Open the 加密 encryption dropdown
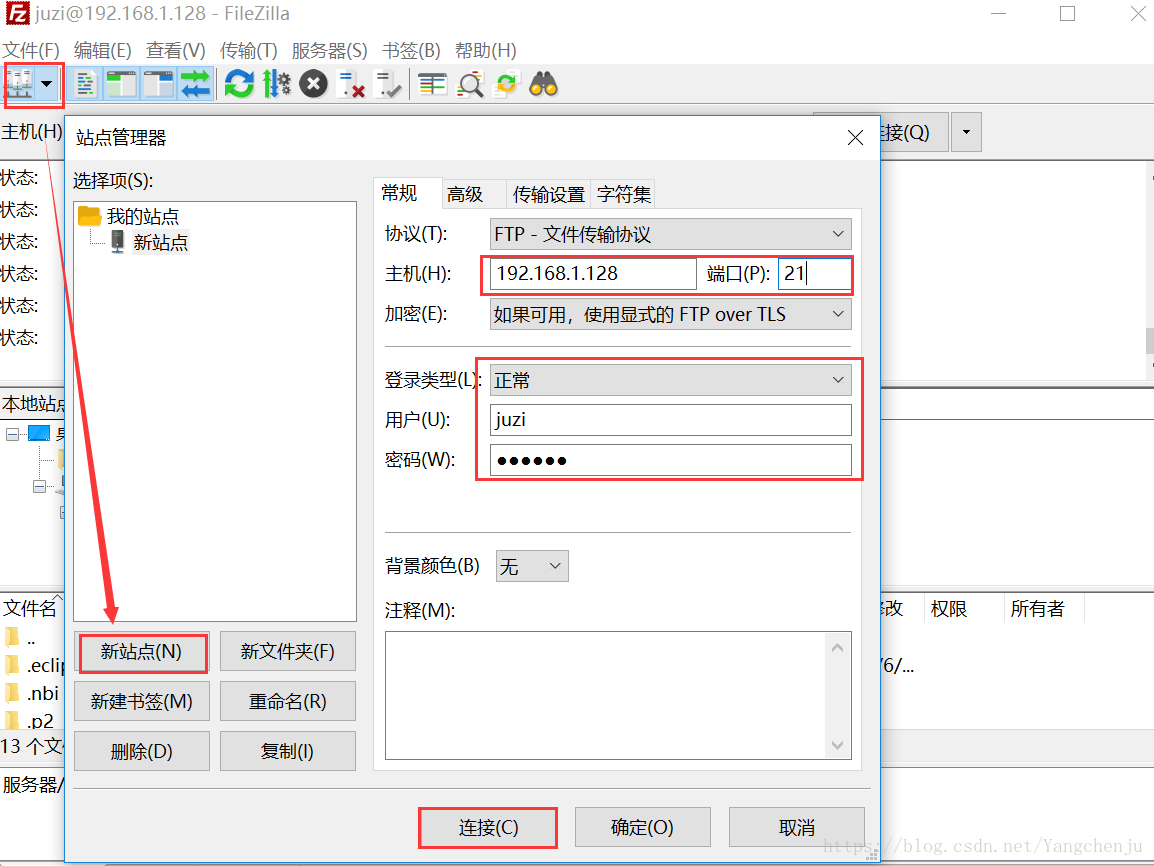 [x=670, y=314]
